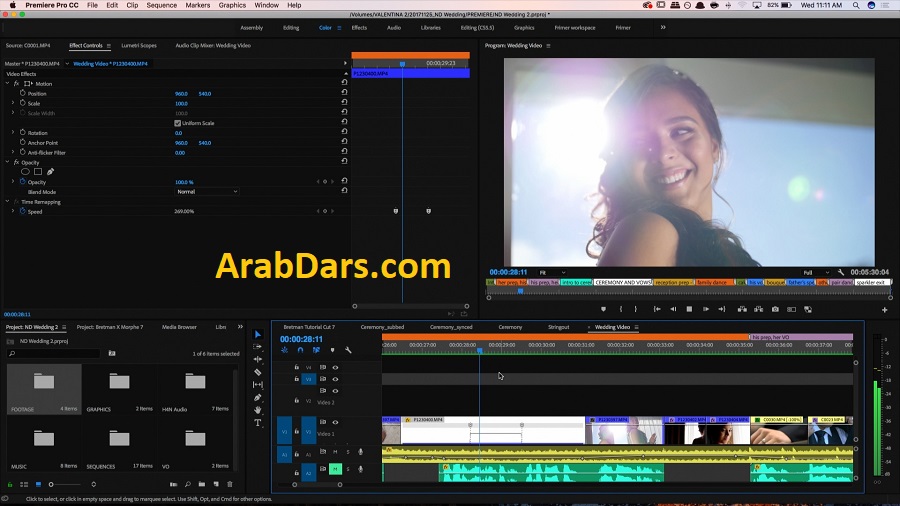Screen dimensions: 900x506
Task: Toggle nest-or-individual clips insert button
Action: pos(285,350)
